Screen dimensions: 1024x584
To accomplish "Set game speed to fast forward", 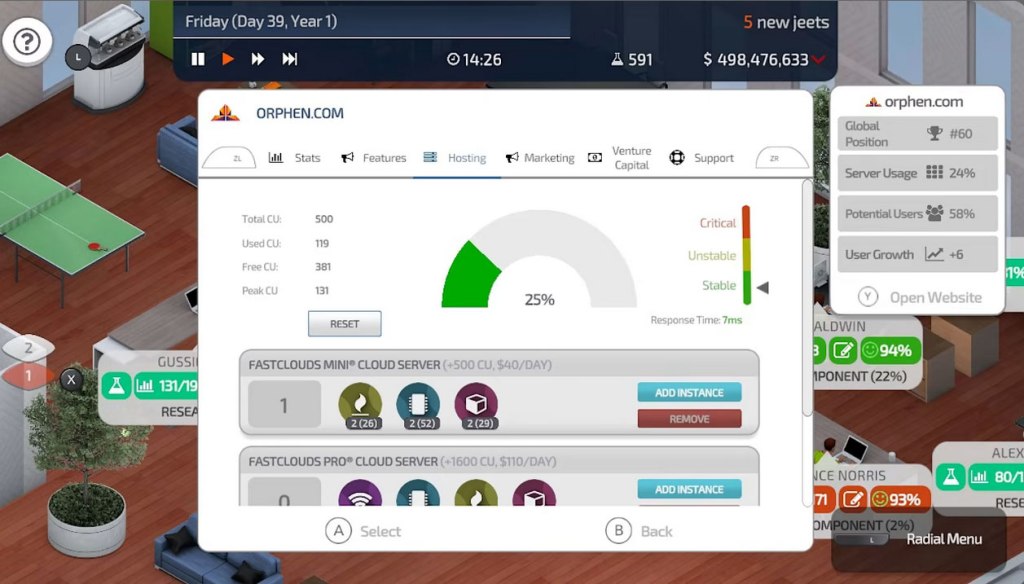I will (x=258, y=60).
